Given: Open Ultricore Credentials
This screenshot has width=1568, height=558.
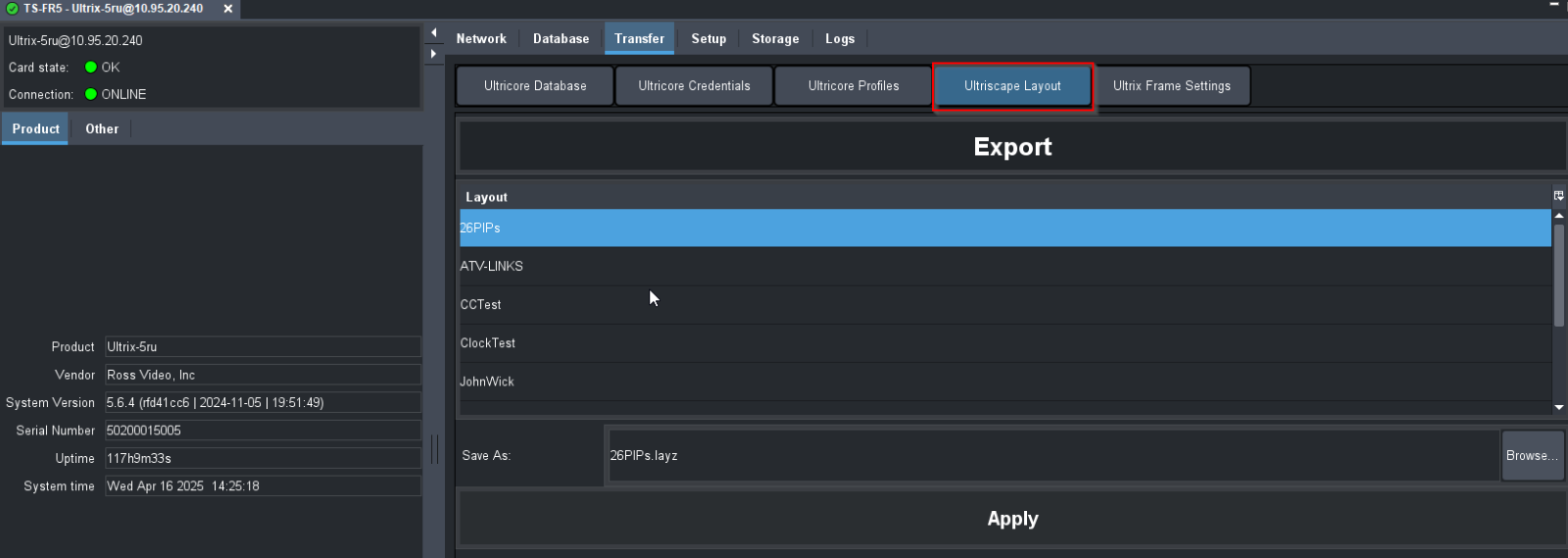Looking at the screenshot, I should 694,85.
